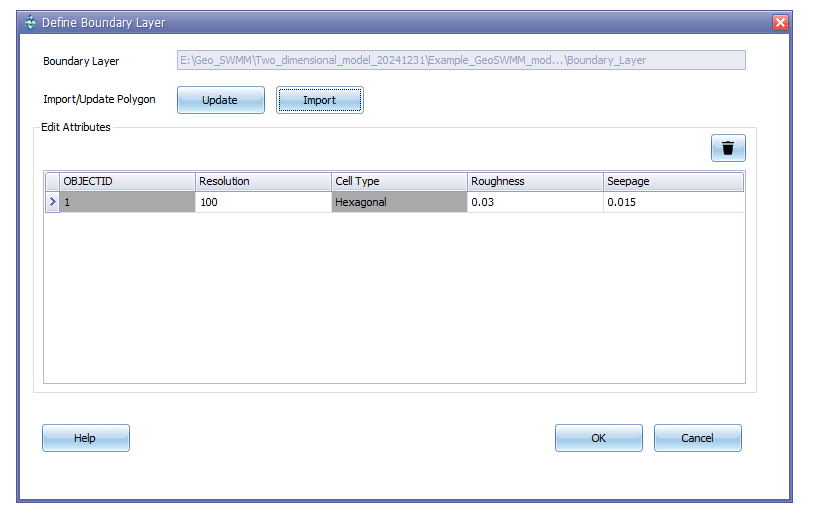The height and width of the screenshot is (532, 818).
Task: Click the Import polygon button
Action: 319,100
